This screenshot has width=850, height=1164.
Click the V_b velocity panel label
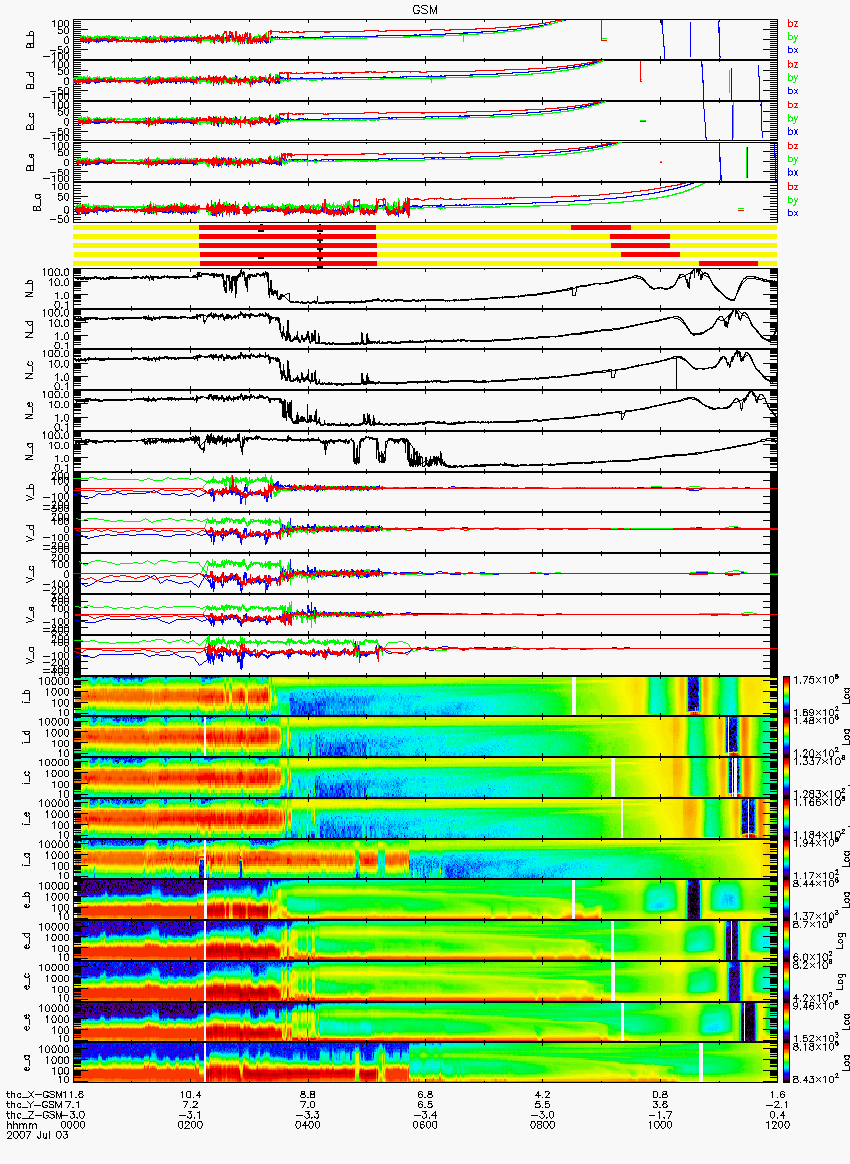[31, 491]
